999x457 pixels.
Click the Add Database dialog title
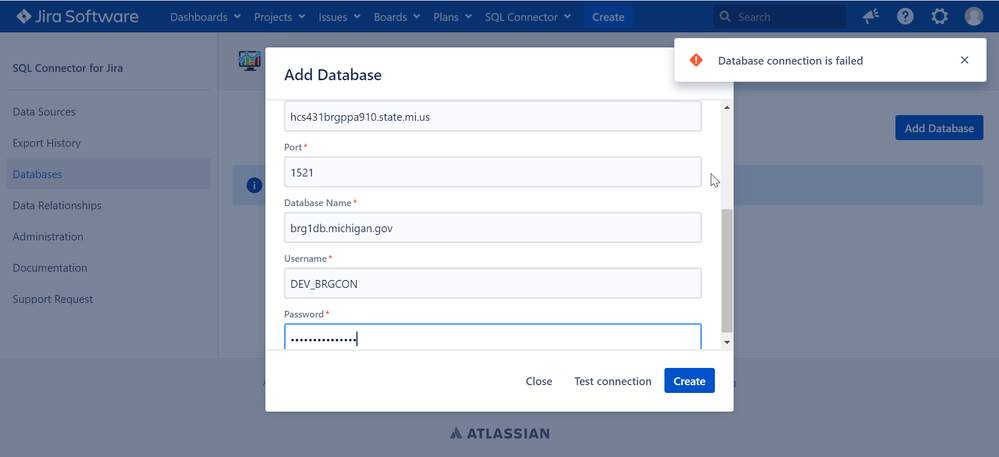click(333, 75)
